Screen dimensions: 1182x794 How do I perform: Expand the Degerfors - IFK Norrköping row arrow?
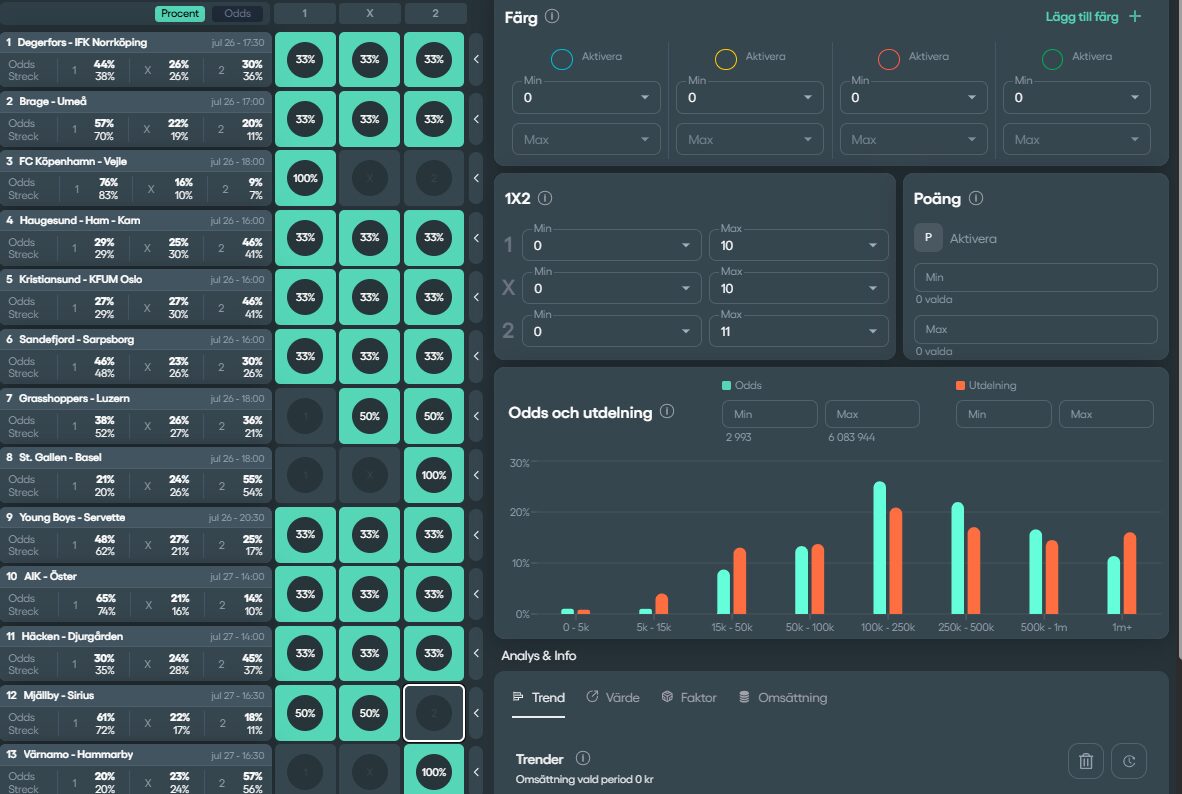point(476,60)
